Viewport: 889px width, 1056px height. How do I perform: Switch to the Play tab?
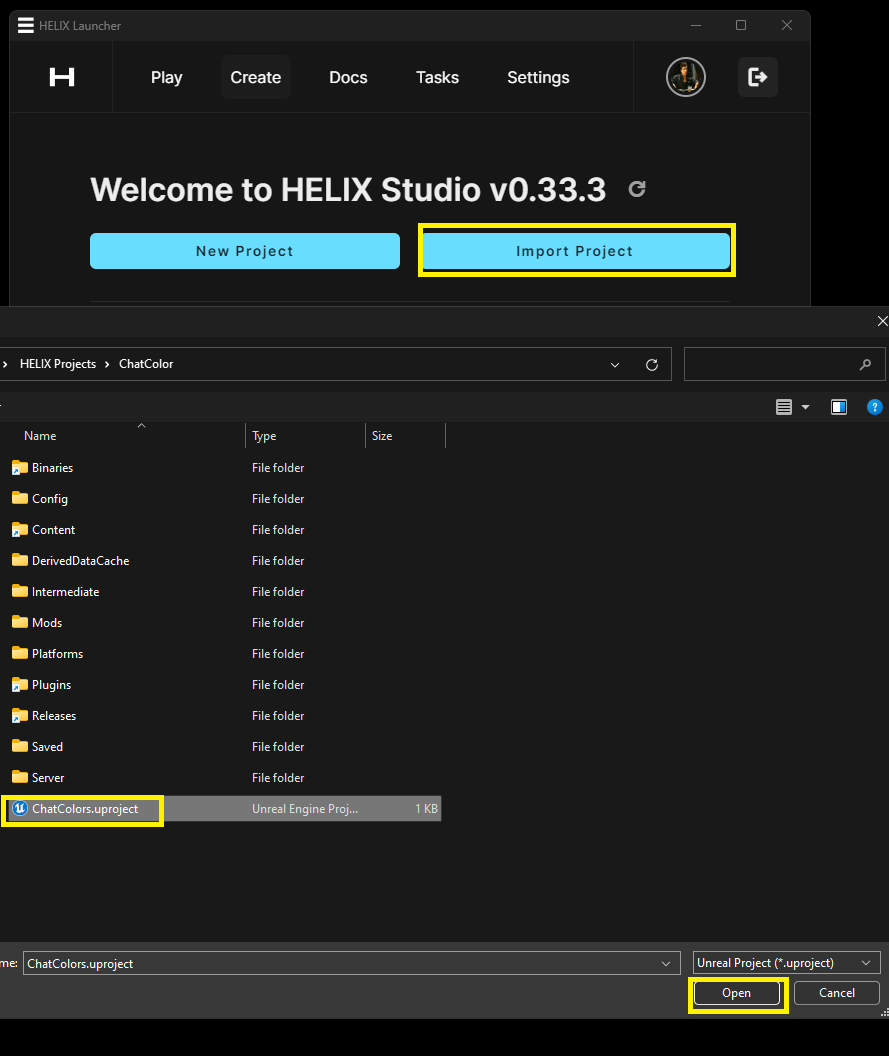167,77
